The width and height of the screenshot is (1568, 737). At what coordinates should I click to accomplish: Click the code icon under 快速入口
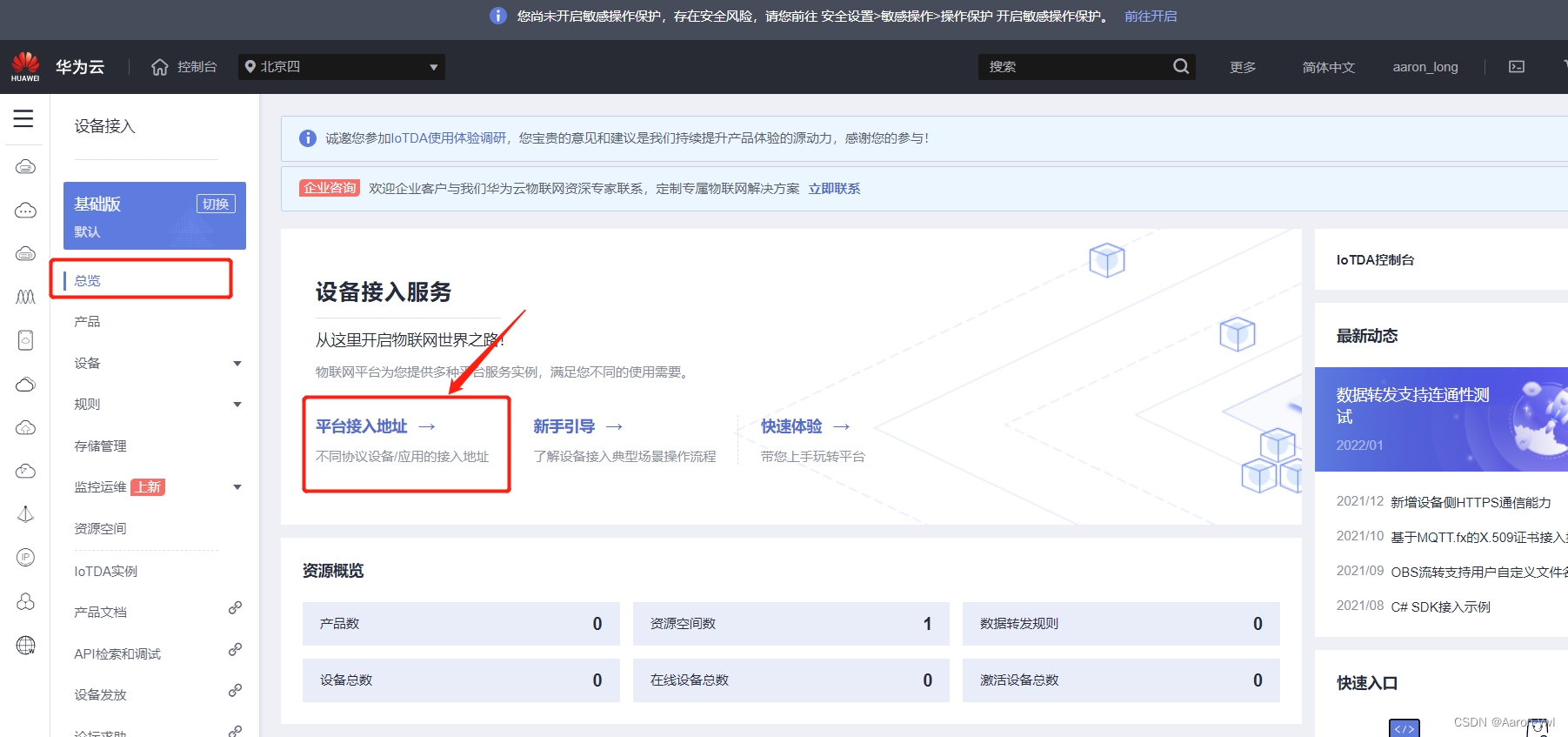(x=1405, y=728)
